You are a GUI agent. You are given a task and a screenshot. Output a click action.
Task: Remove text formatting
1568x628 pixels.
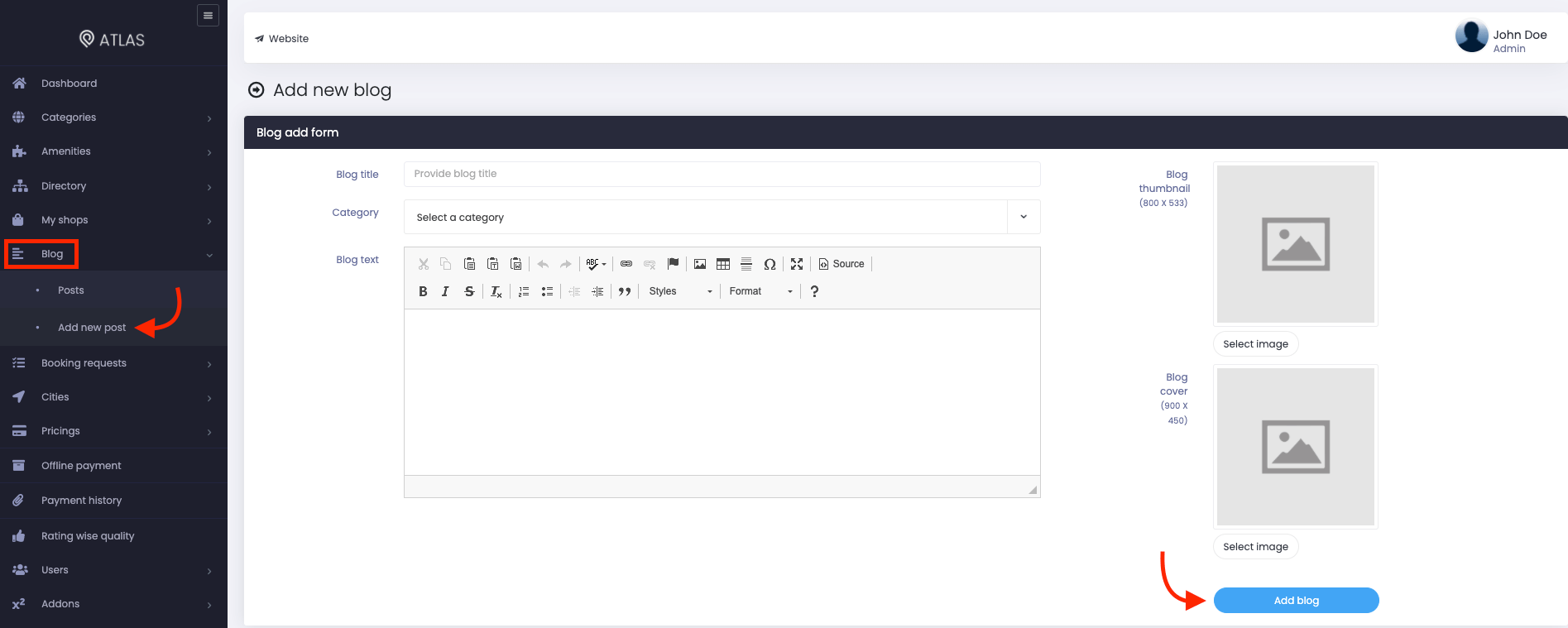pos(496,291)
